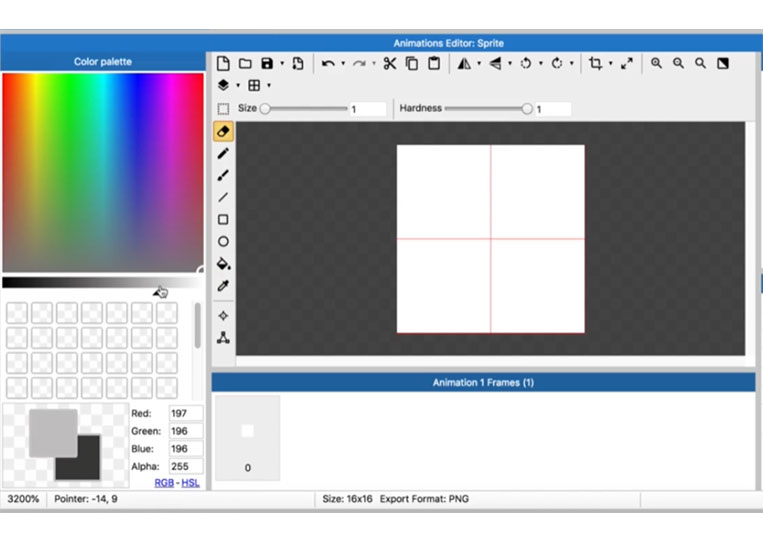Select the origin point tool
This screenshot has height=541, width=763.
point(223,316)
